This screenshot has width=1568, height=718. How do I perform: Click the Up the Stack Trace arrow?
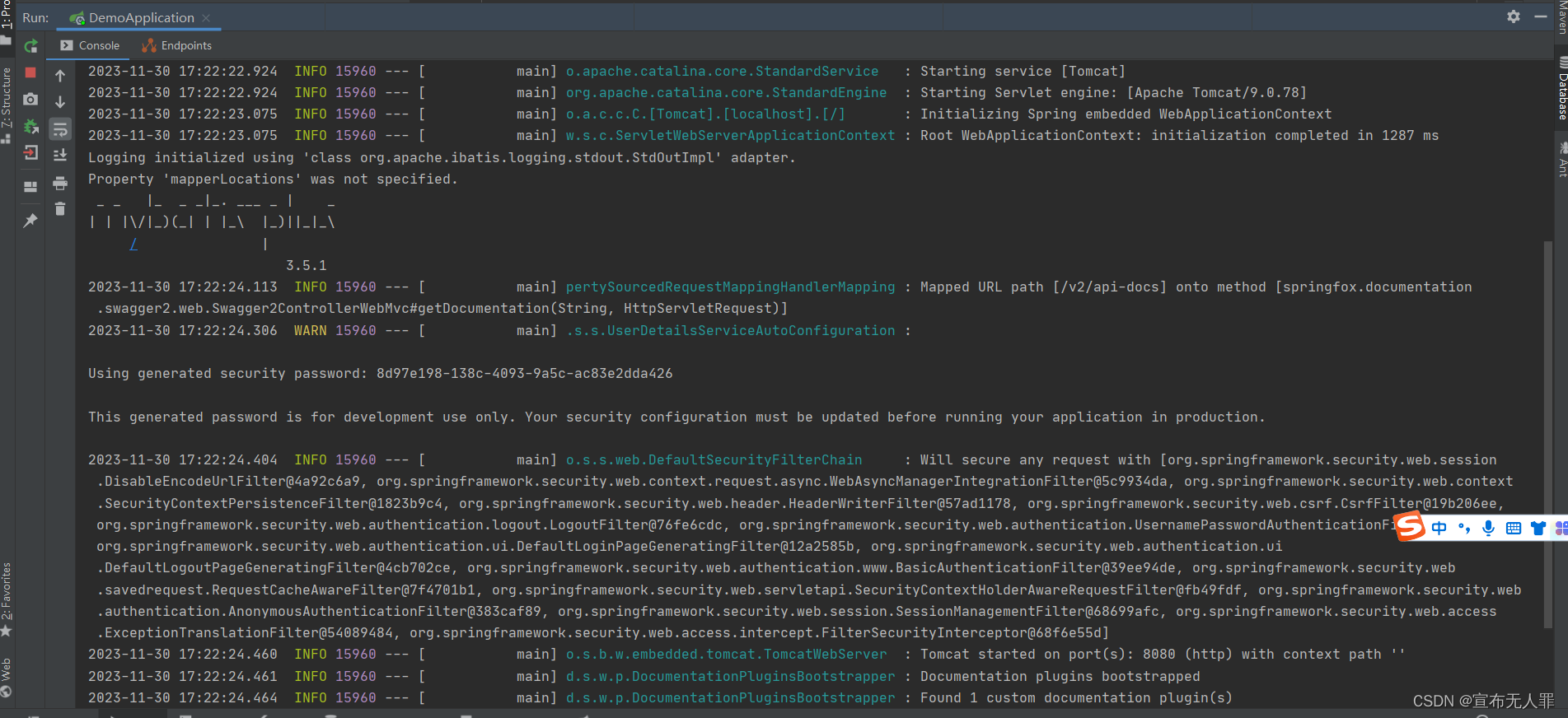pos(60,76)
